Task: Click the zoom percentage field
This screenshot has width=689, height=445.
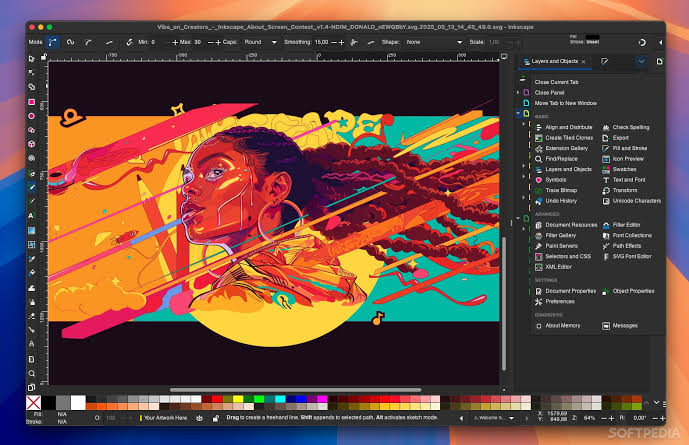Action: [589, 418]
